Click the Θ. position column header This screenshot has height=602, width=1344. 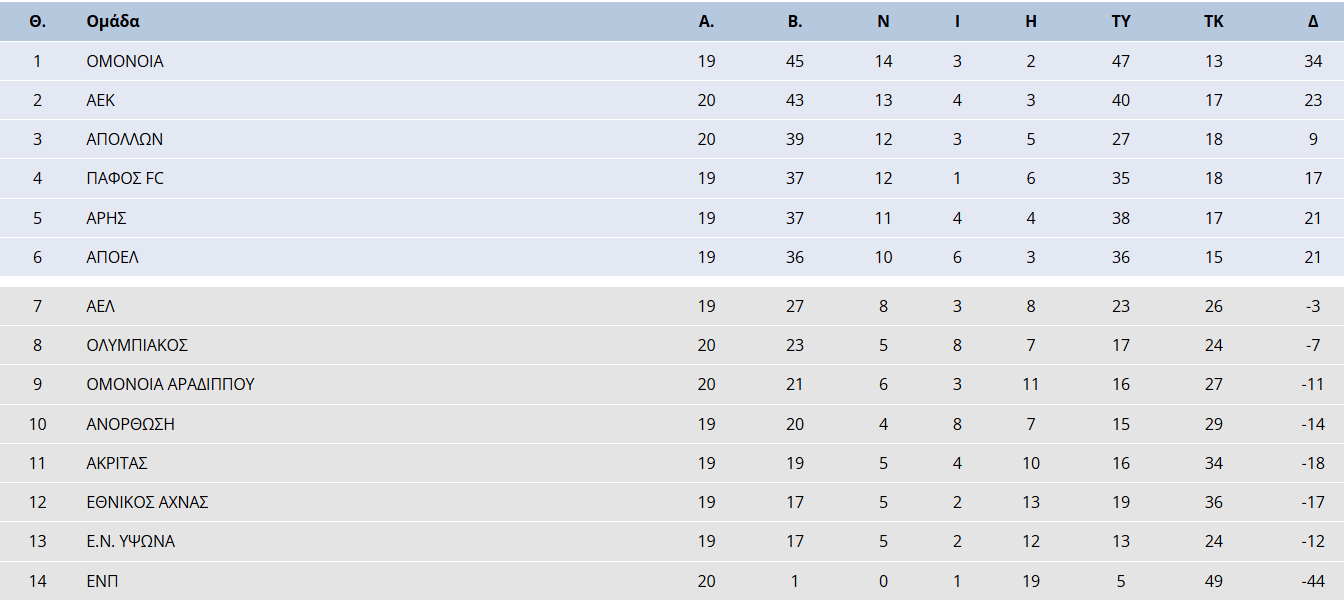(38, 21)
